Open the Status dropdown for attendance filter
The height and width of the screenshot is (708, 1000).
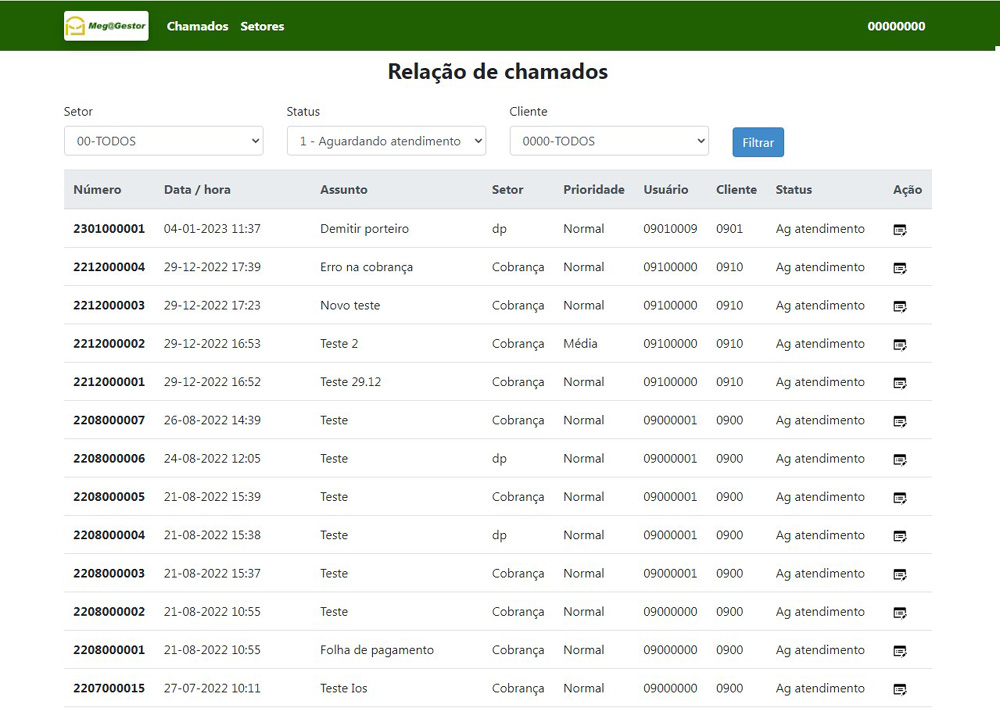pyautogui.click(x=386, y=141)
